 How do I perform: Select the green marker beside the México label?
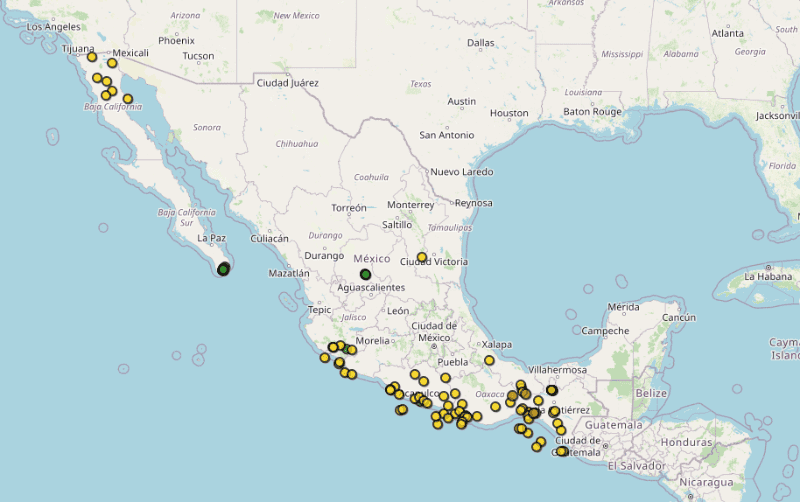(x=366, y=274)
